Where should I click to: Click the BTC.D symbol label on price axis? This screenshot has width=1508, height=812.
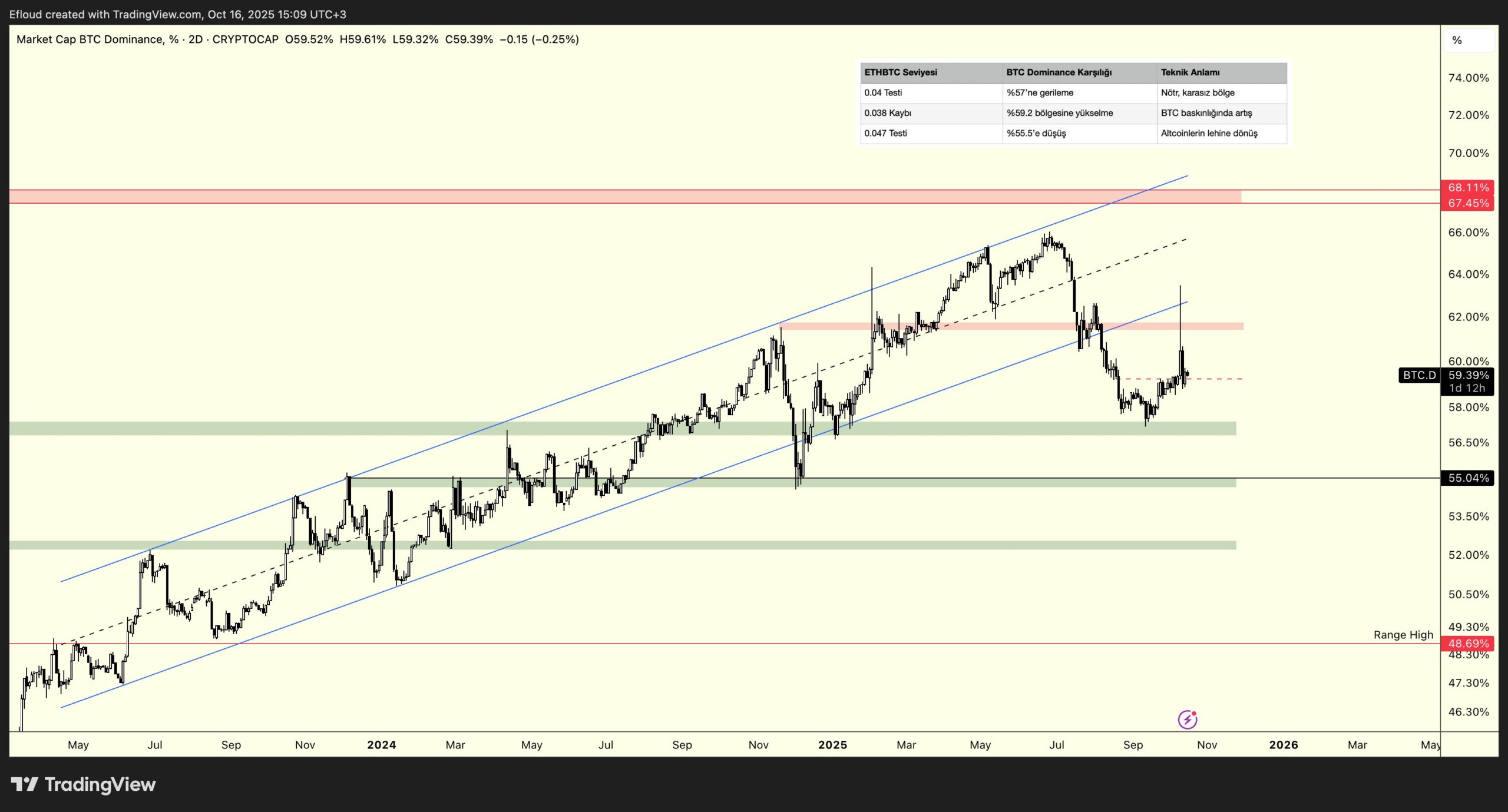tap(1419, 375)
